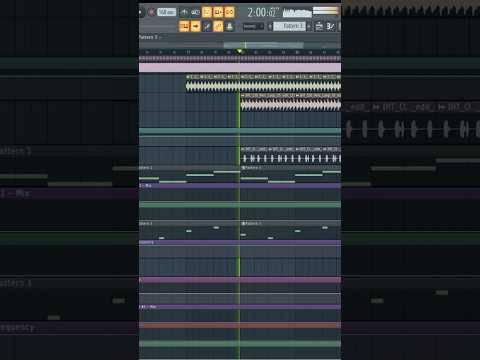Toggle the note grouping icon

218,26
